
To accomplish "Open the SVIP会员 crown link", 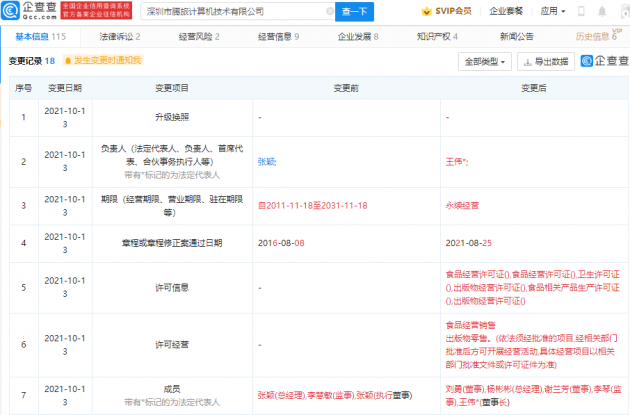I will pos(447,11).
